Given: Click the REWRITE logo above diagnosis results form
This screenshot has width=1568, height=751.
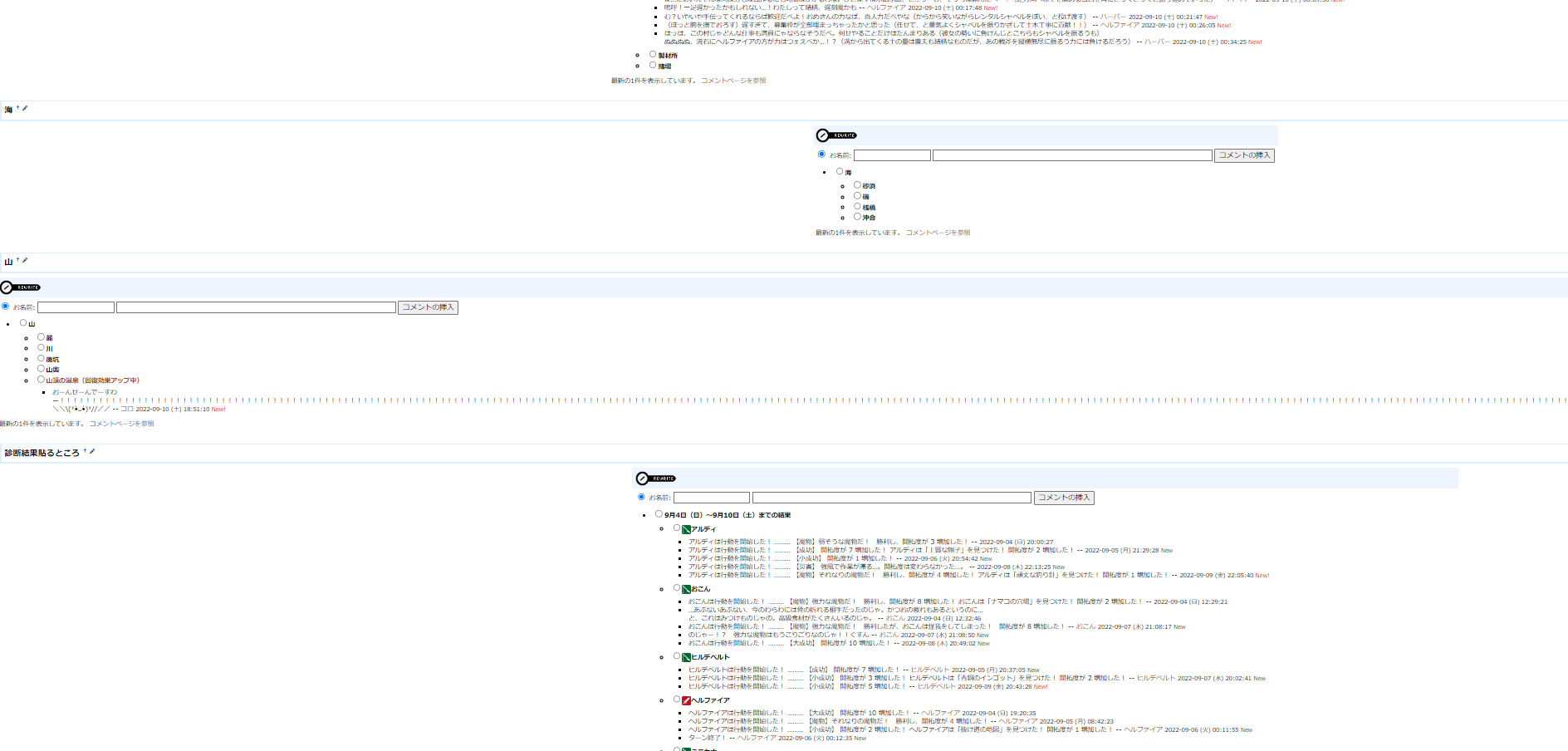Looking at the screenshot, I should (x=656, y=479).
